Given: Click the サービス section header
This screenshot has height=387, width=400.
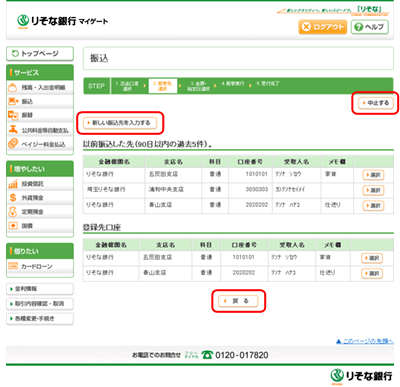Looking at the screenshot, I should [x=40, y=72].
